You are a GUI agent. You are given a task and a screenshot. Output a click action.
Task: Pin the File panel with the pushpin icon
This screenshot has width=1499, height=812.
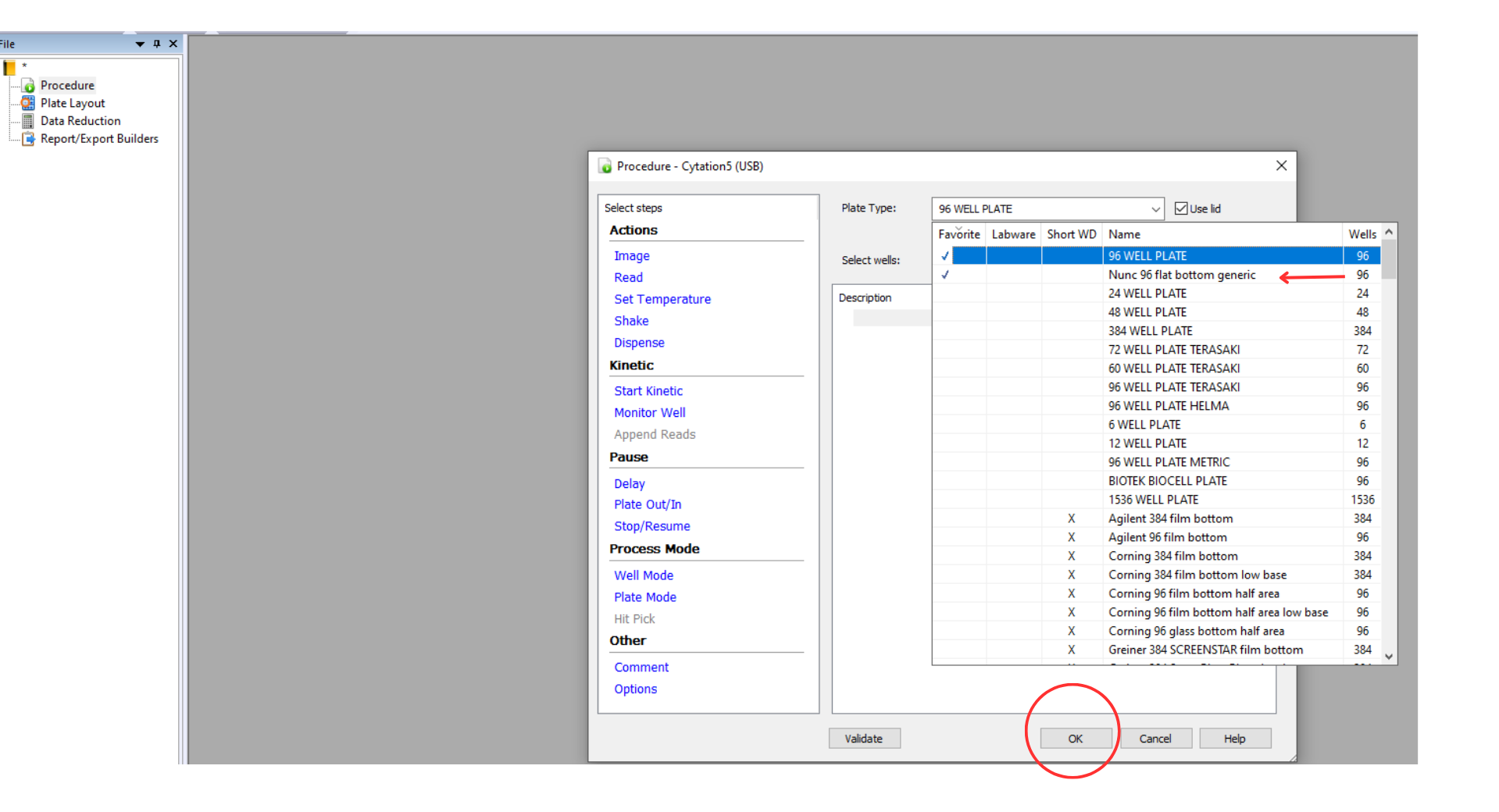157,44
